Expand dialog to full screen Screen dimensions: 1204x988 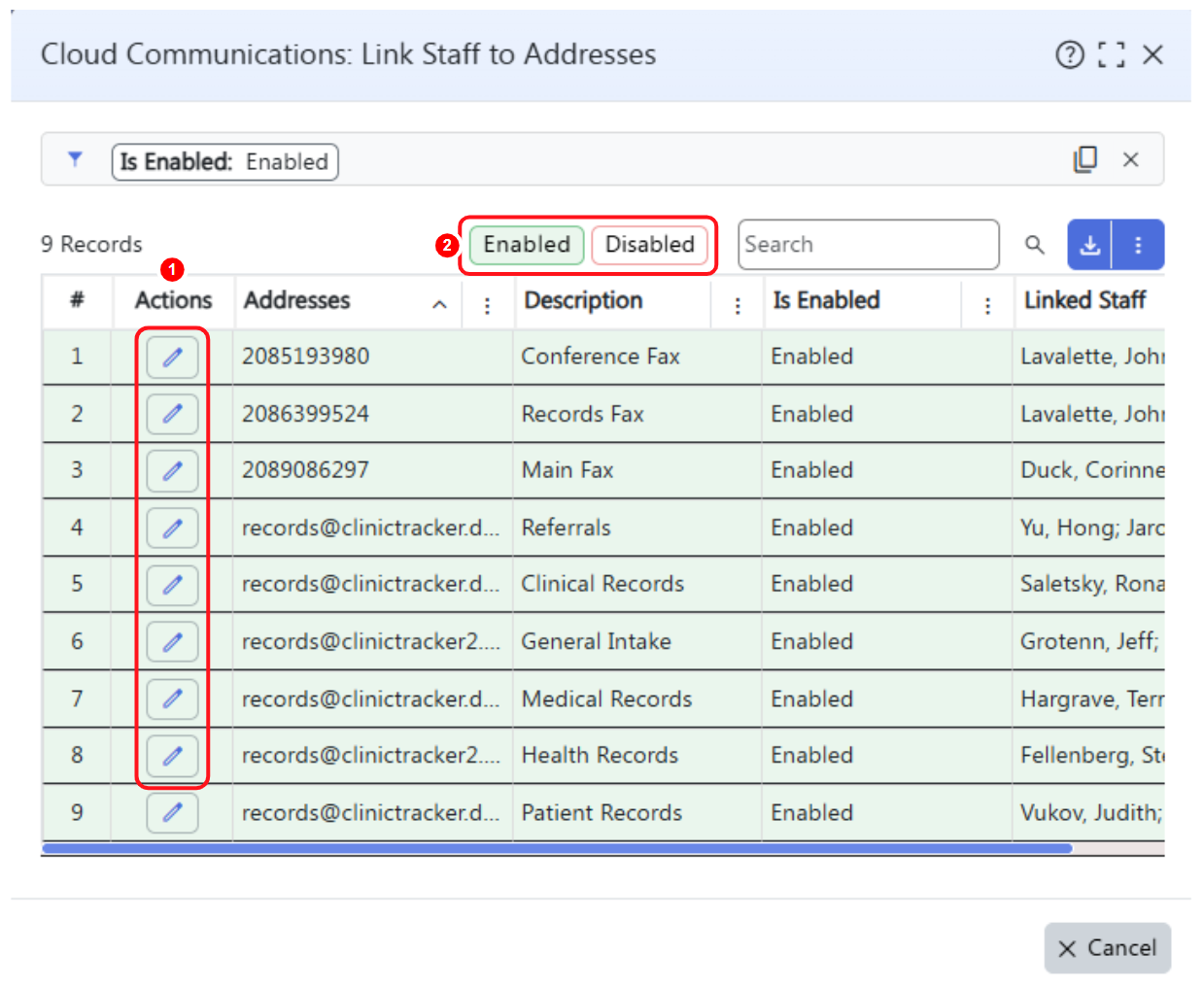coord(1111,55)
